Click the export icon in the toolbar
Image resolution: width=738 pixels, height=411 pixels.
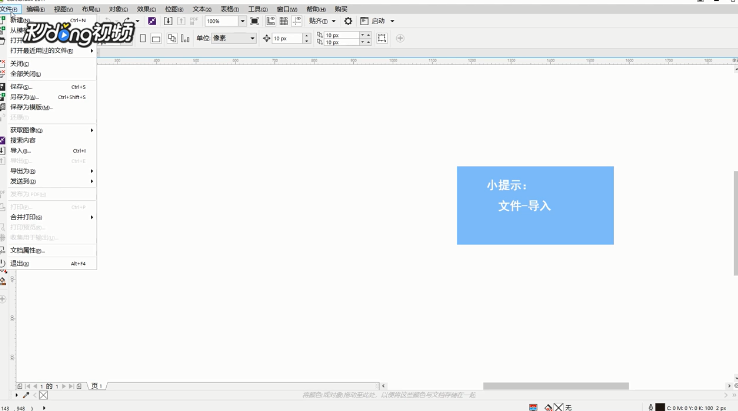click(181, 21)
